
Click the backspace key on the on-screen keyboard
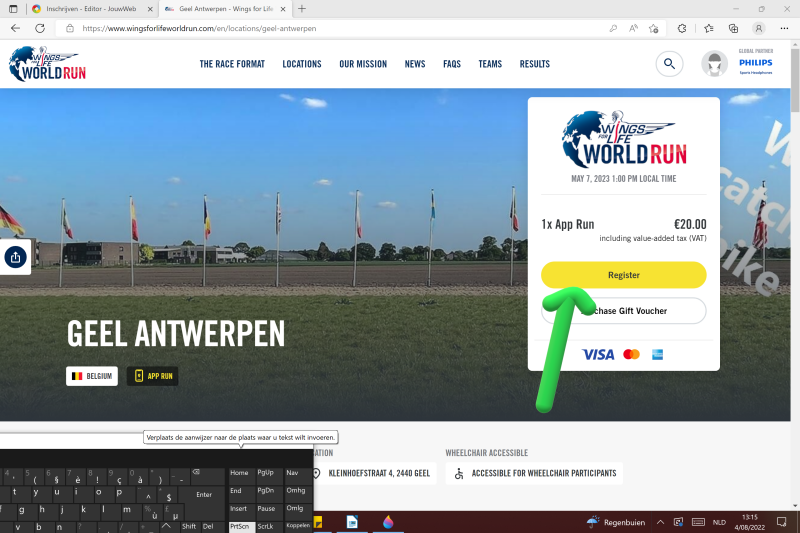[207, 476]
